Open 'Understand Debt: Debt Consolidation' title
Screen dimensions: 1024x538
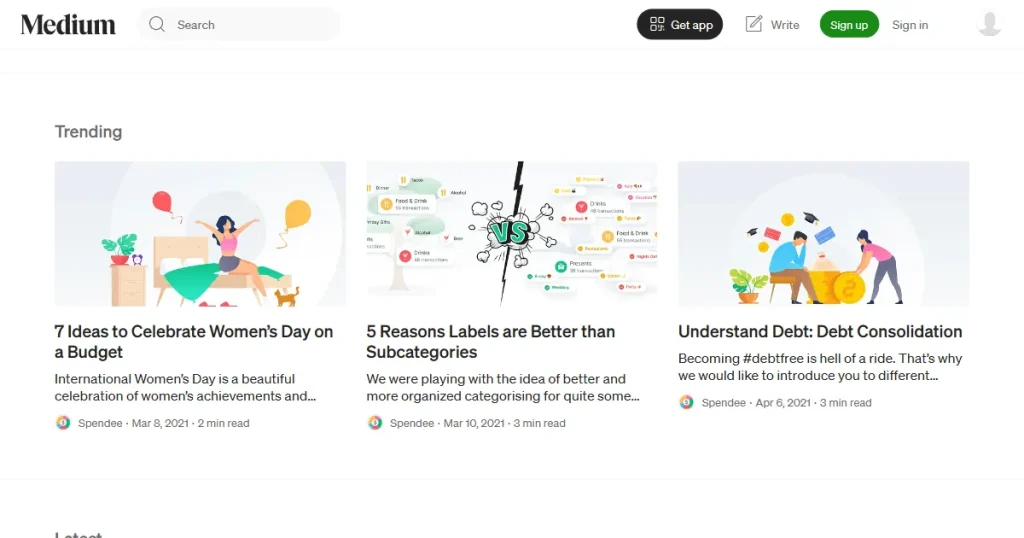point(820,332)
